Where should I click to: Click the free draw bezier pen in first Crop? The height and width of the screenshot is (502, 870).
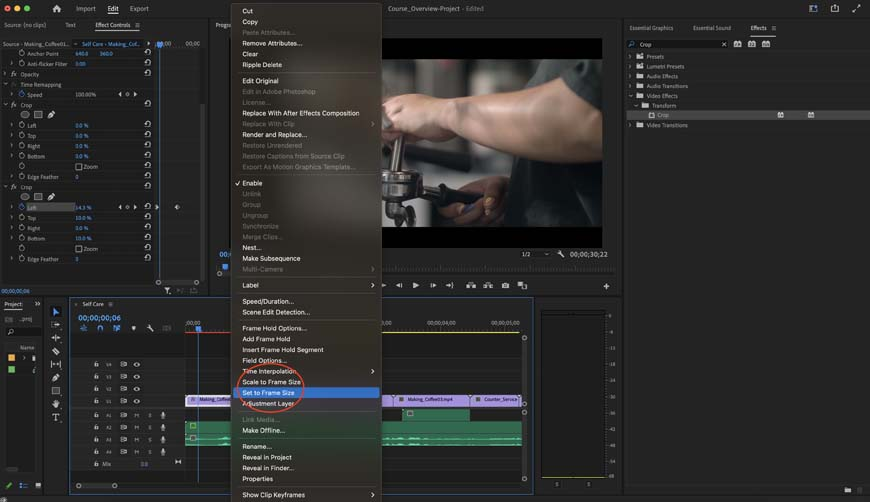point(51,115)
